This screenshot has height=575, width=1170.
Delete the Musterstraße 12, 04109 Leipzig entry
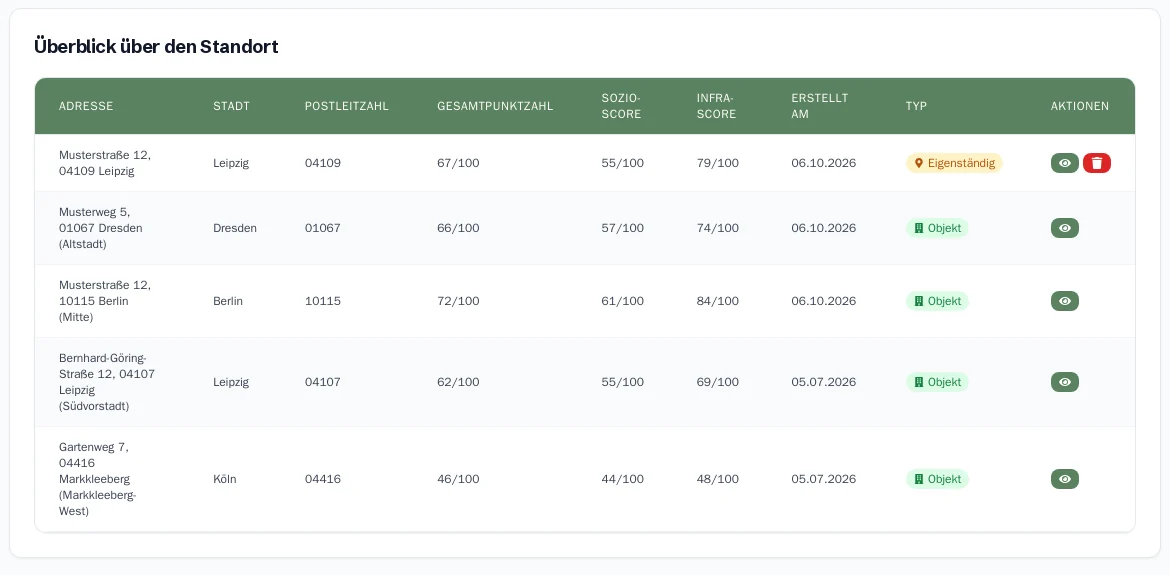[x=1097, y=163]
